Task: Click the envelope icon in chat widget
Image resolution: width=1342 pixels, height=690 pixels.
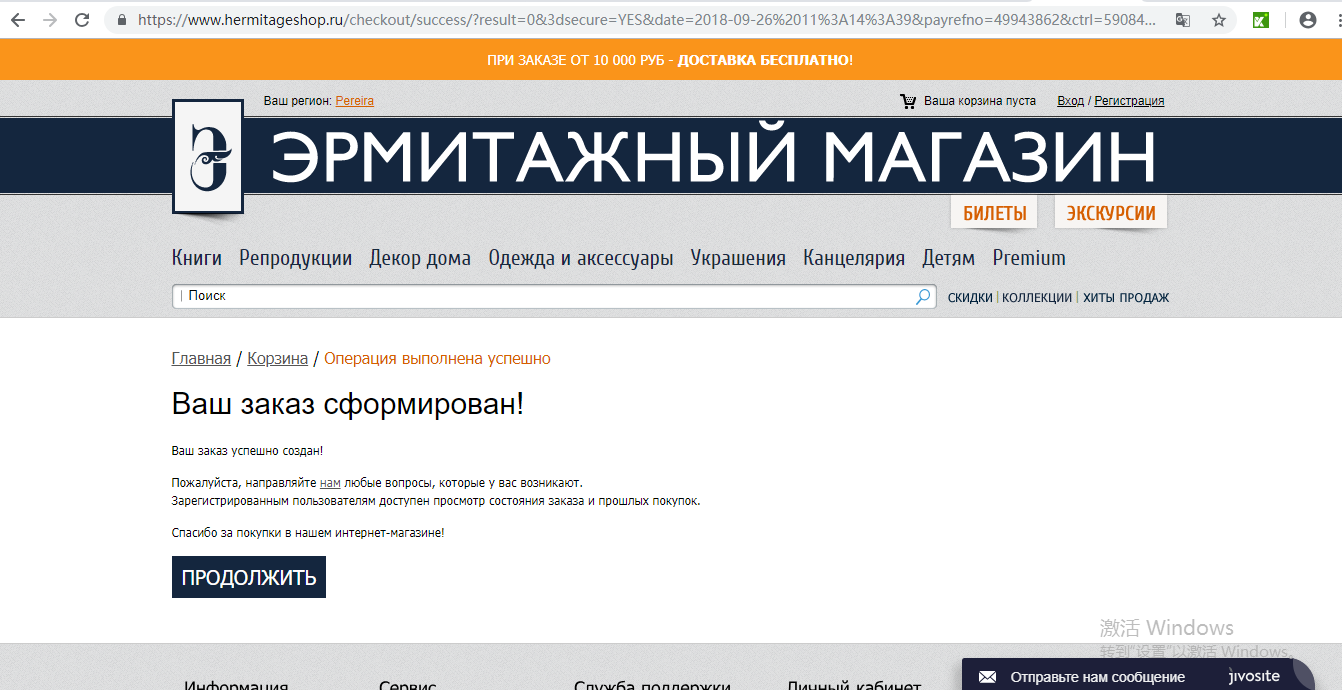Action: click(x=987, y=677)
